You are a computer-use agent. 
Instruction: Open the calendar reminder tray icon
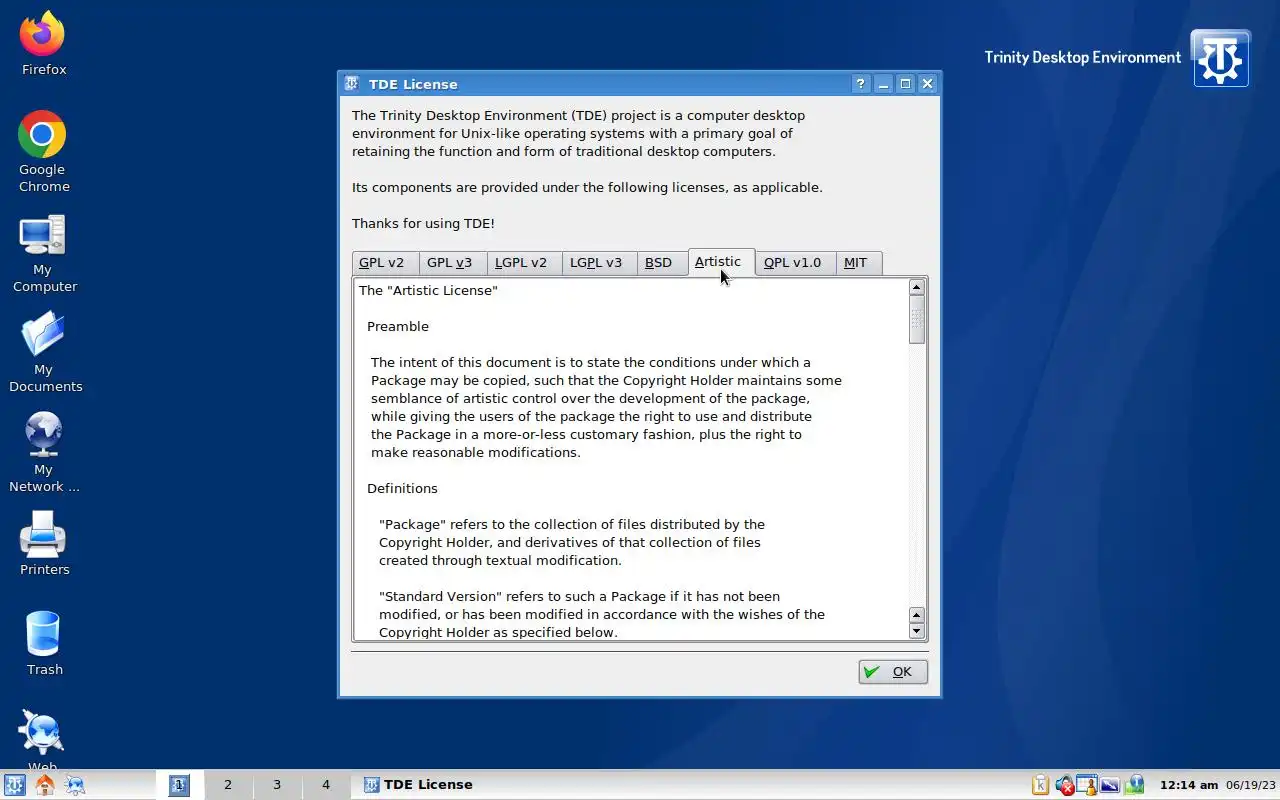pos(1087,785)
